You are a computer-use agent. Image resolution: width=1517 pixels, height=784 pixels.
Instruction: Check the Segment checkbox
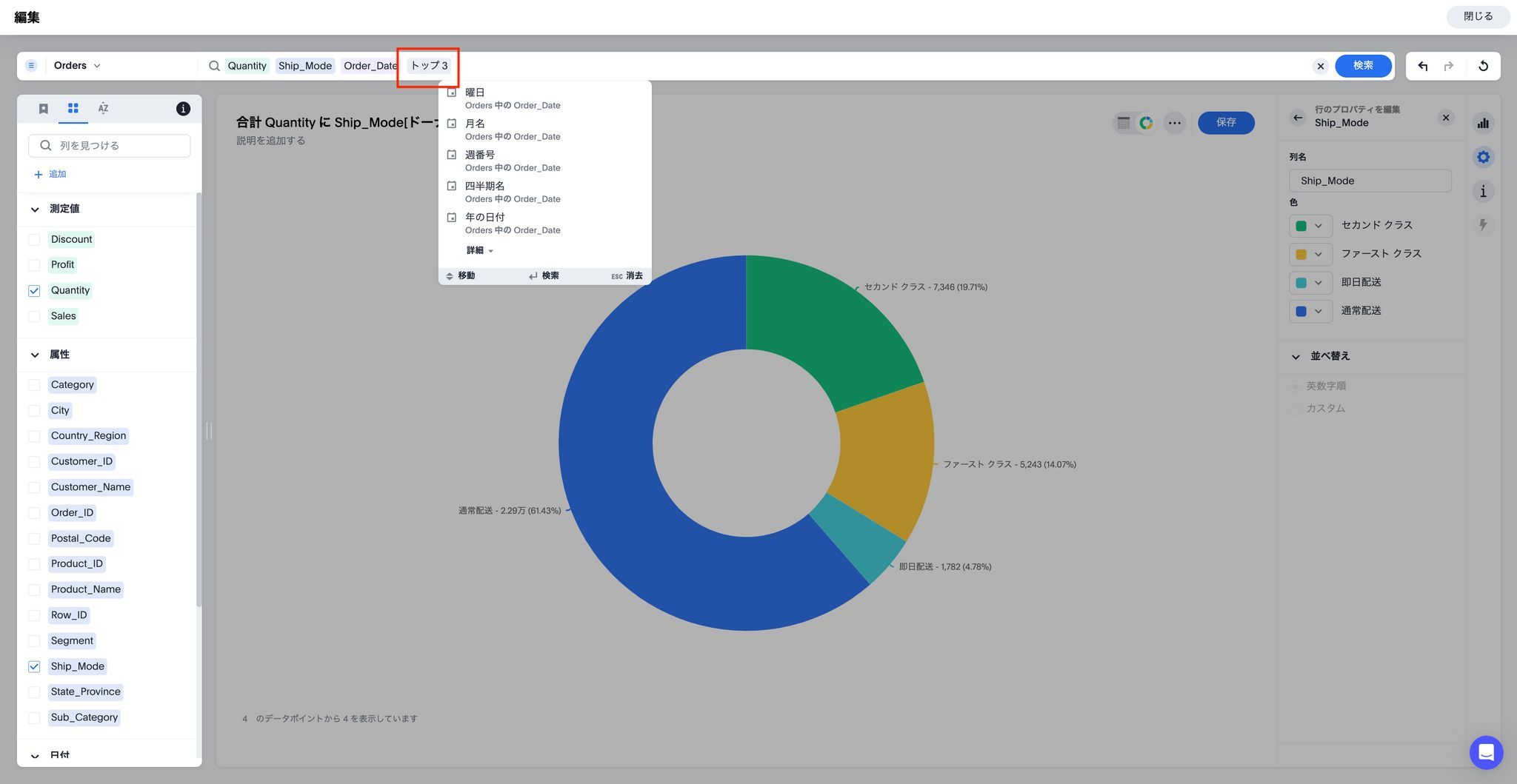pos(34,641)
